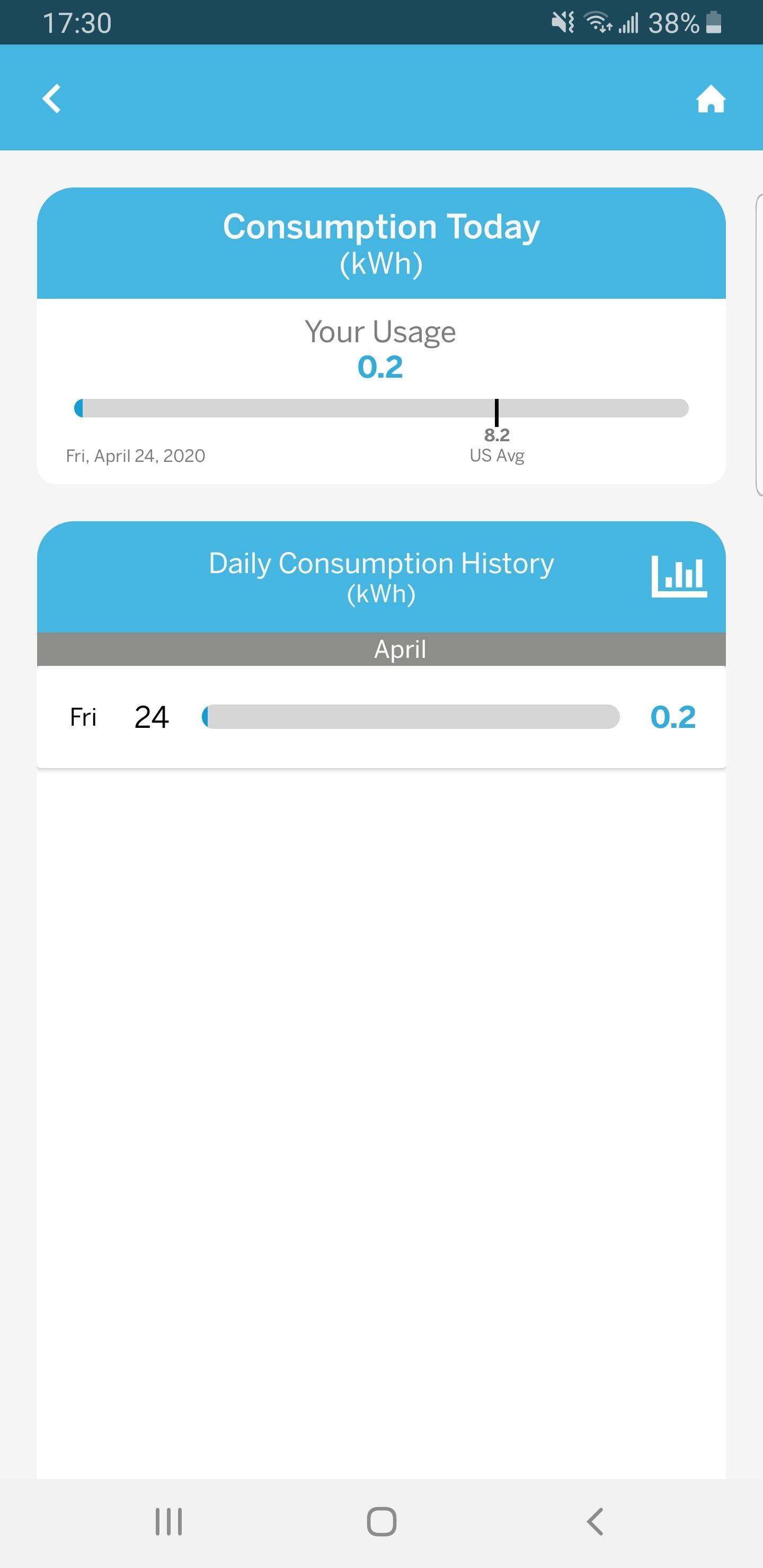Tap the April month header
The height and width of the screenshot is (1568, 763).
[400, 649]
